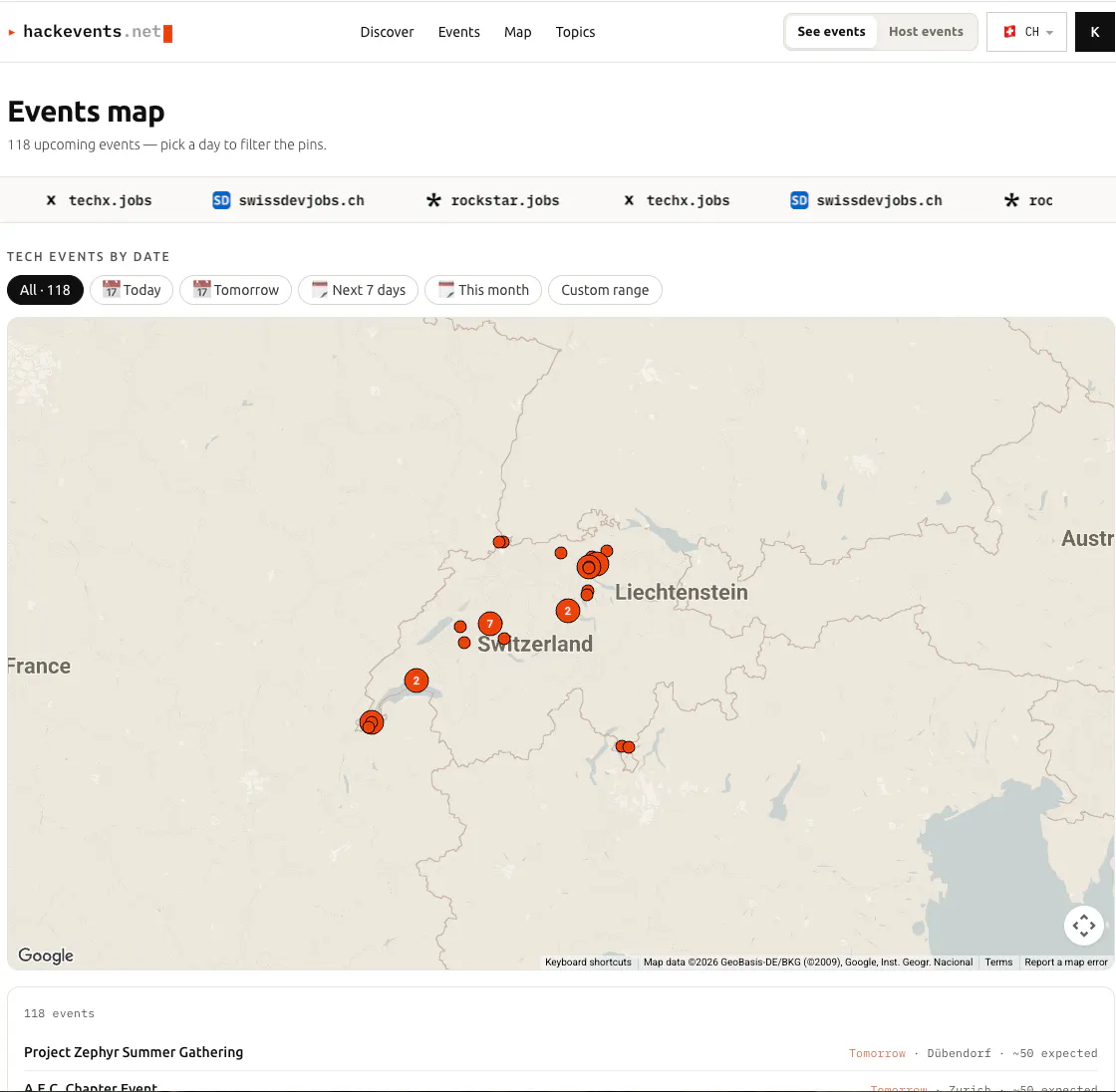Click the Basel event pin
Screen dimensions: 1116x1092
coord(500,542)
